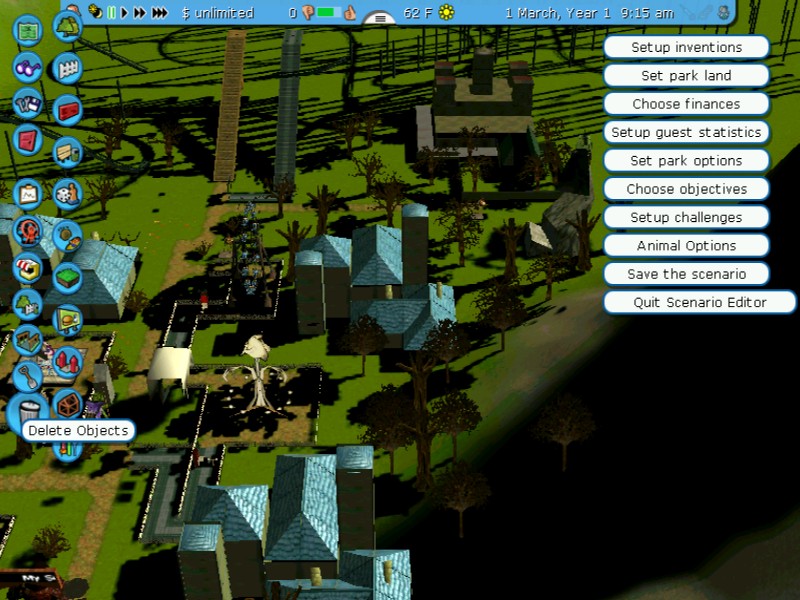Set game speed to fastest triple arrow
The height and width of the screenshot is (600, 800).
click(159, 13)
